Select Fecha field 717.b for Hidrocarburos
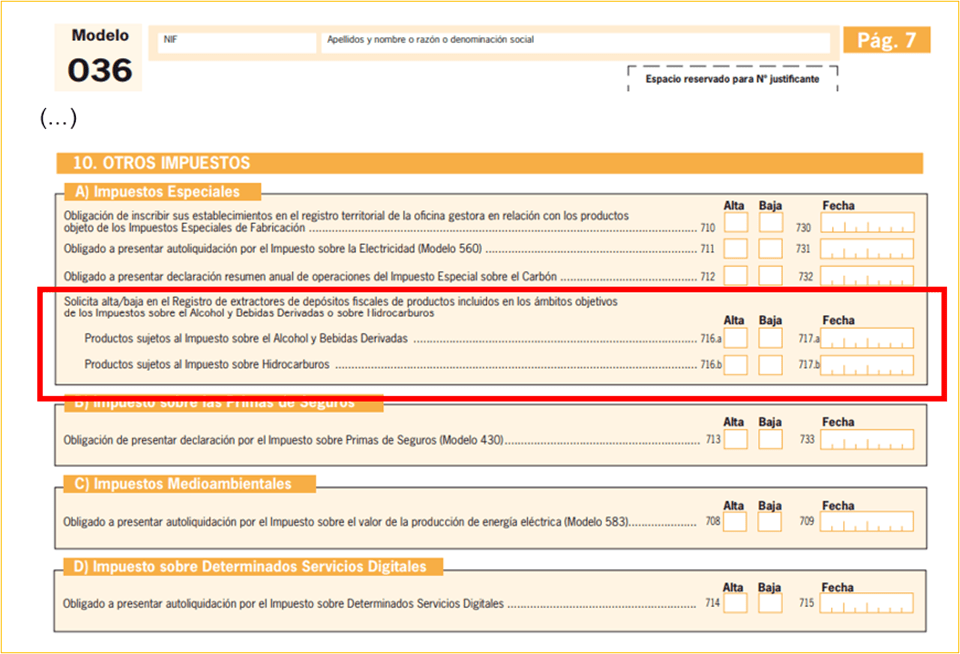Viewport: 960px width, 654px height. pyautogui.click(x=867, y=365)
